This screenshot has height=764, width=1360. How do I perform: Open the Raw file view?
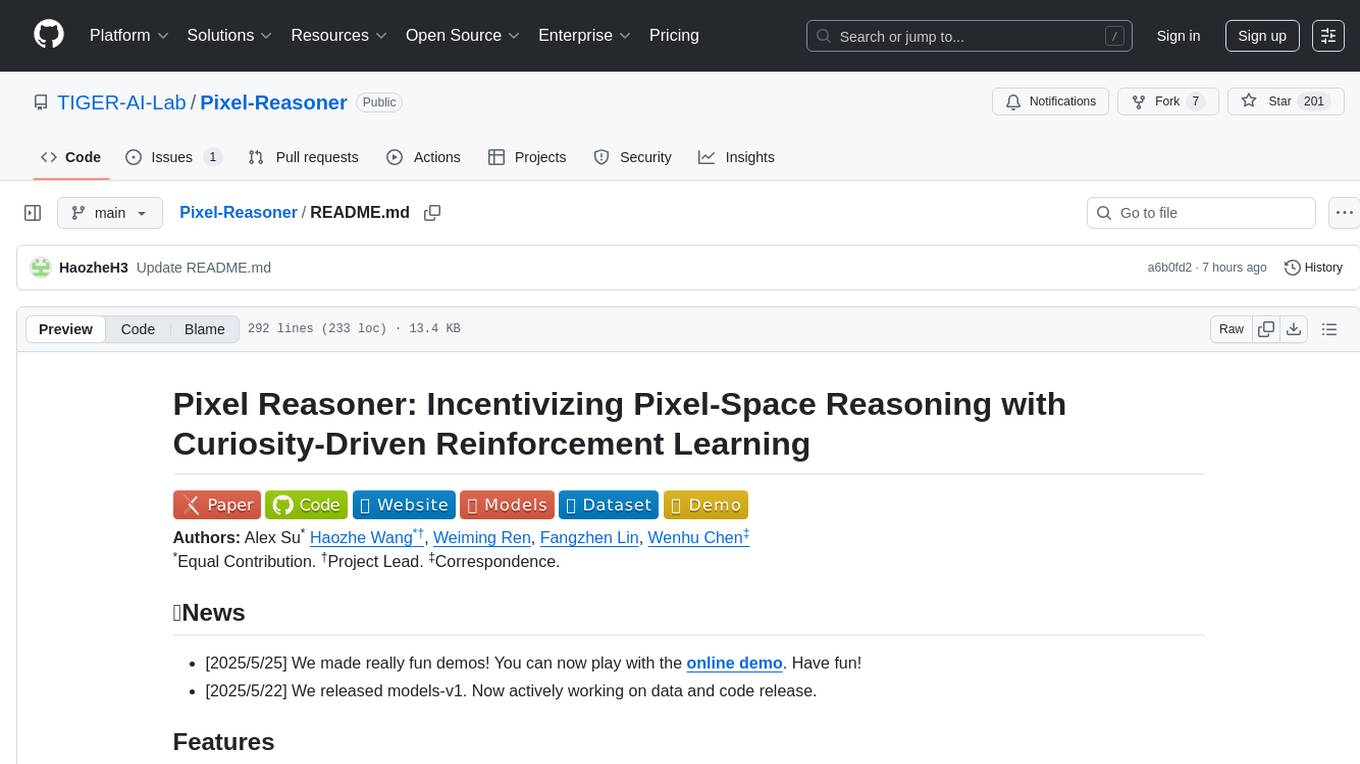pyautogui.click(x=1231, y=329)
